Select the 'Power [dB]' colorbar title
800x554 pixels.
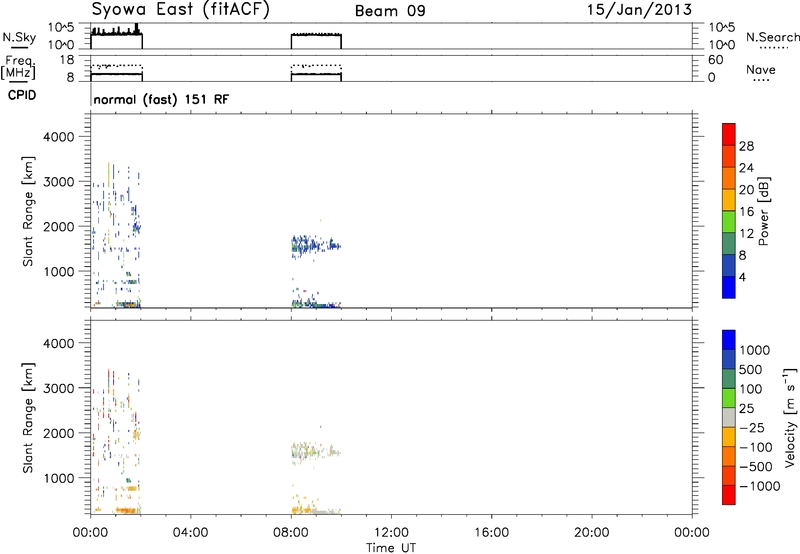pyautogui.click(x=763, y=211)
